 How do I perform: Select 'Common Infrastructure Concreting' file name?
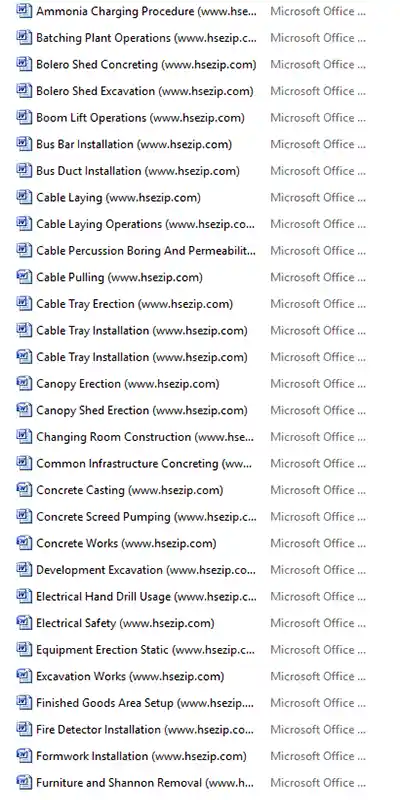click(x=144, y=463)
